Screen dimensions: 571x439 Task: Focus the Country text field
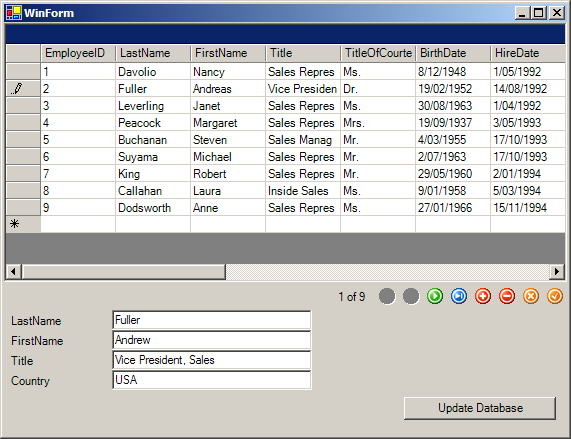pyautogui.click(x=212, y=380)
